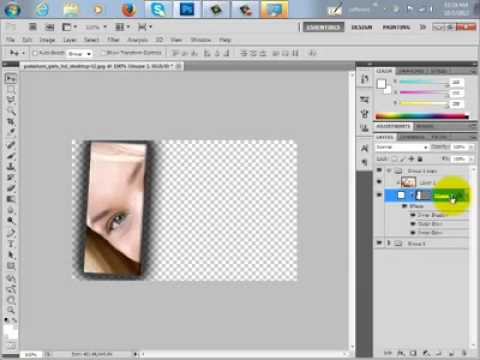Switch to the Adjustments panel tab

(393, 126)
